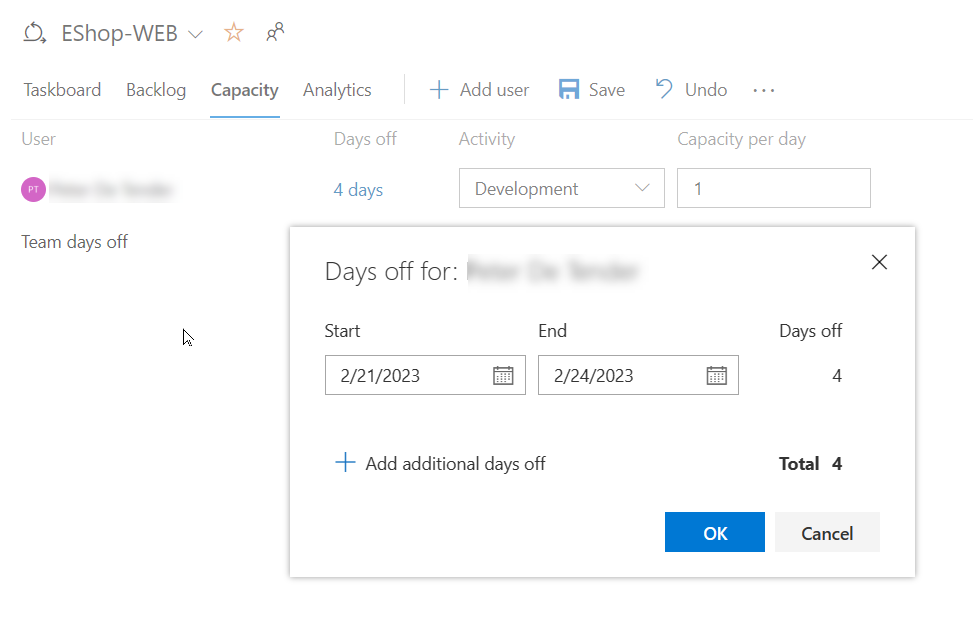Screen dimensions: 973x620
Task: Confirm days off with the OK button
Action: tap(714, 532)
